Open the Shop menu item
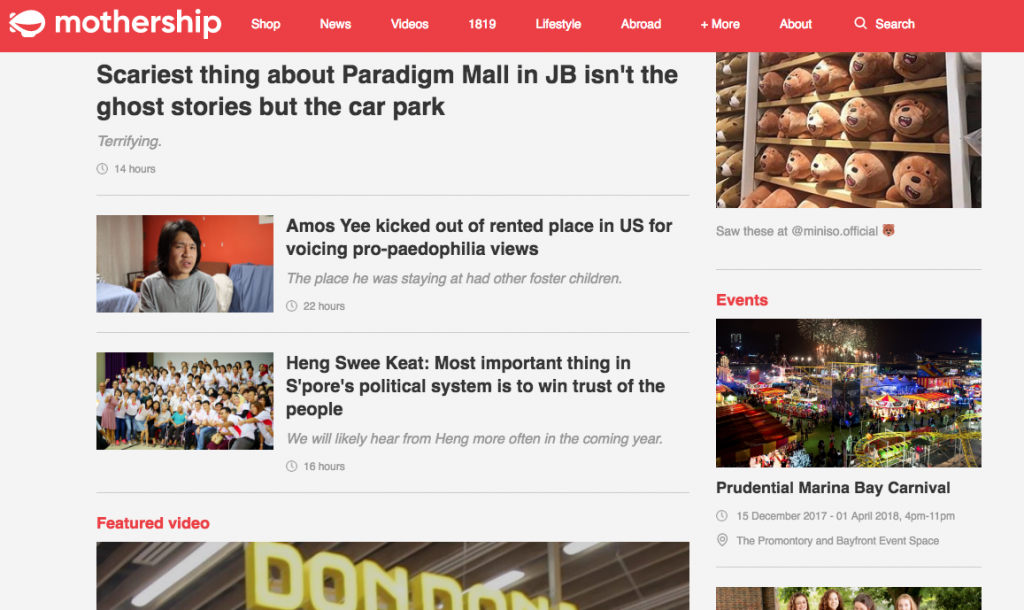1024x610 pixels. pyautogui.click(x=266, y=24)
